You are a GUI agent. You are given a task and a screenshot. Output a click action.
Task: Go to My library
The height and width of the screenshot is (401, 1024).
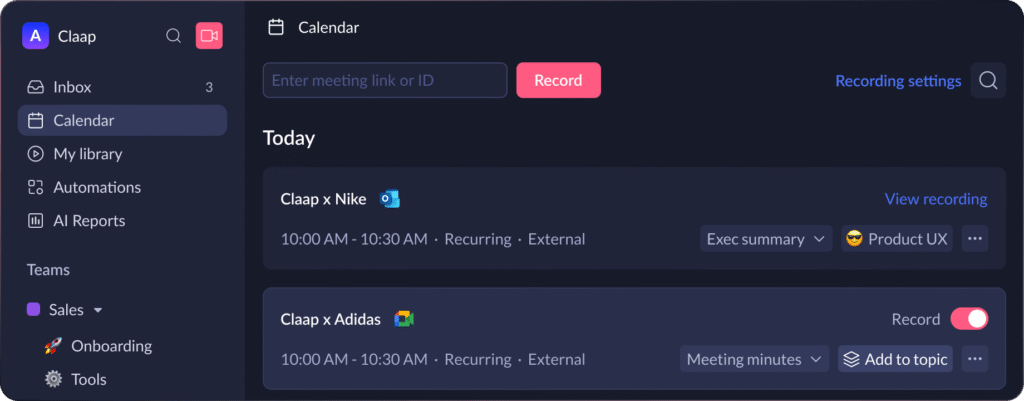coord(87,154)
